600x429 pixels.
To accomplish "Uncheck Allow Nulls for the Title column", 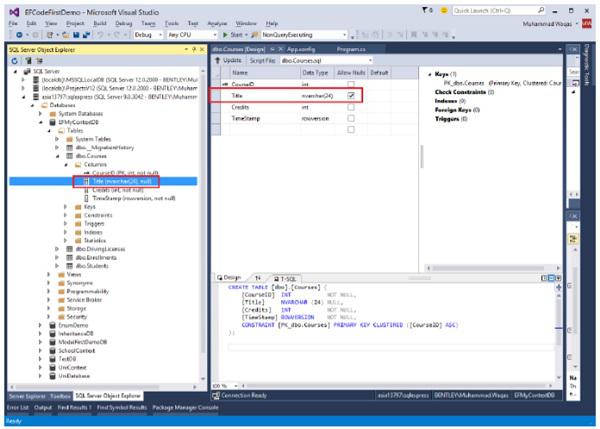I will tap(351, 95).
